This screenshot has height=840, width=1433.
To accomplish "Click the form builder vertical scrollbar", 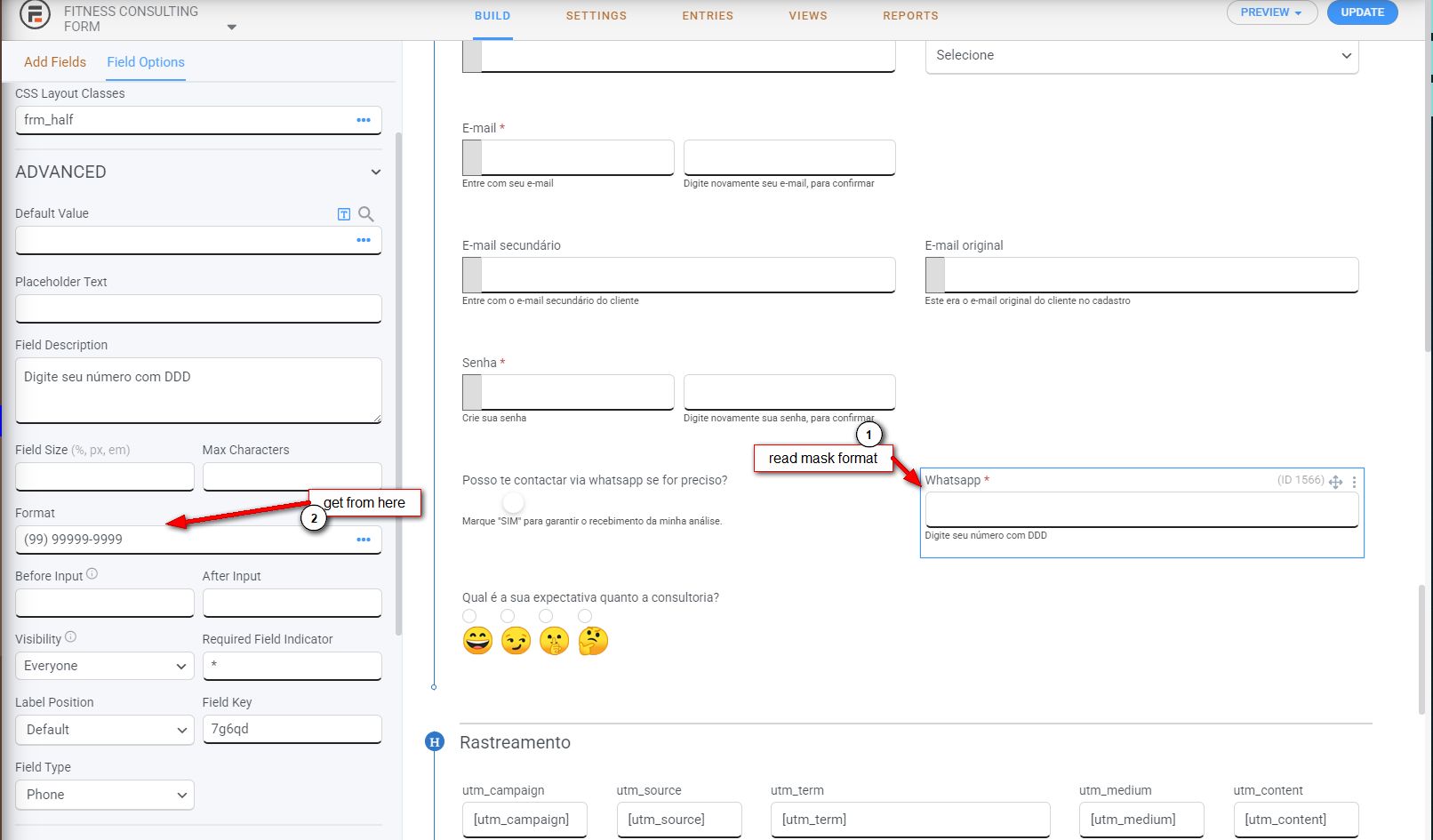I will coord(1422,649).
